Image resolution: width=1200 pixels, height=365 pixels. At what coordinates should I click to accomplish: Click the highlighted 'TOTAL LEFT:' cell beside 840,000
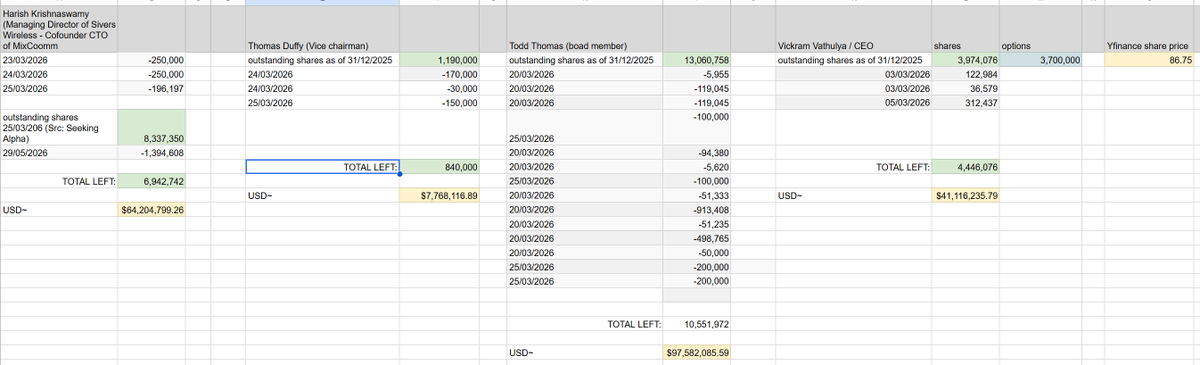click(x=323, y=167)
